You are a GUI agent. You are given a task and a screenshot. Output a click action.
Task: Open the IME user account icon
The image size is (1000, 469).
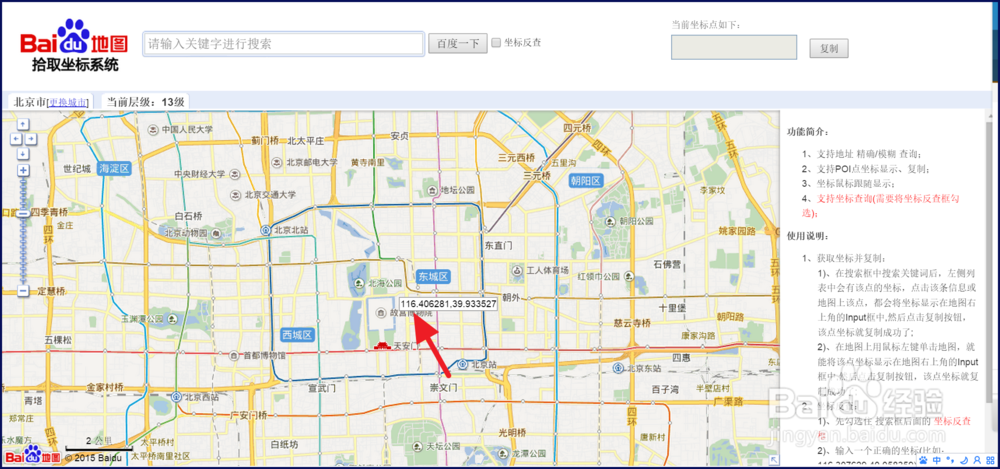pyautogui.click(x=976, y=459)
